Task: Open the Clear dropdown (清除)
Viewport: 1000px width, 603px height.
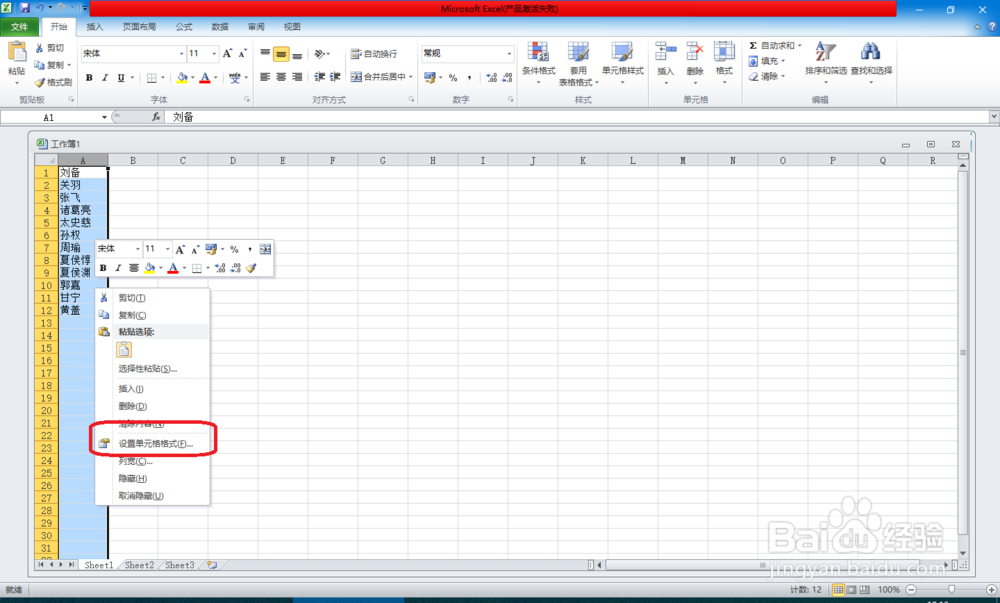Action: point(766,76)
